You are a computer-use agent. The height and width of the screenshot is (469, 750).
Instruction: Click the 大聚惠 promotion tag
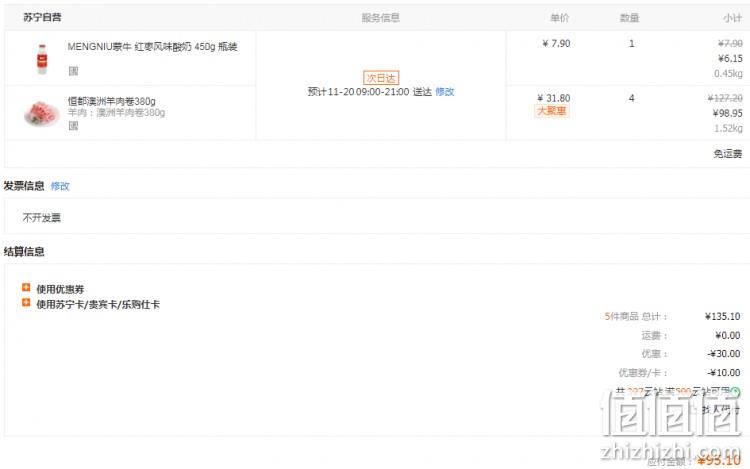tap(551, 111)
